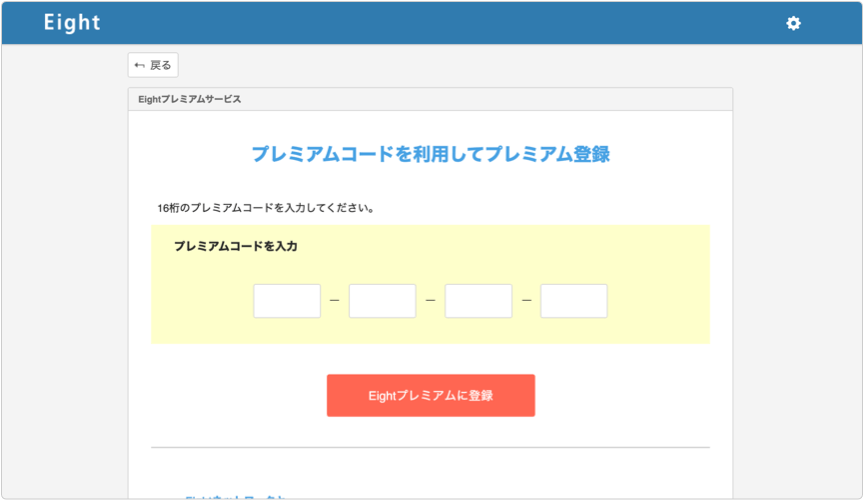The height and width of the screenshot is (500, 864).
Task: Open the settings gear icon
Action: pyautogui.click(x=793, y=23)
